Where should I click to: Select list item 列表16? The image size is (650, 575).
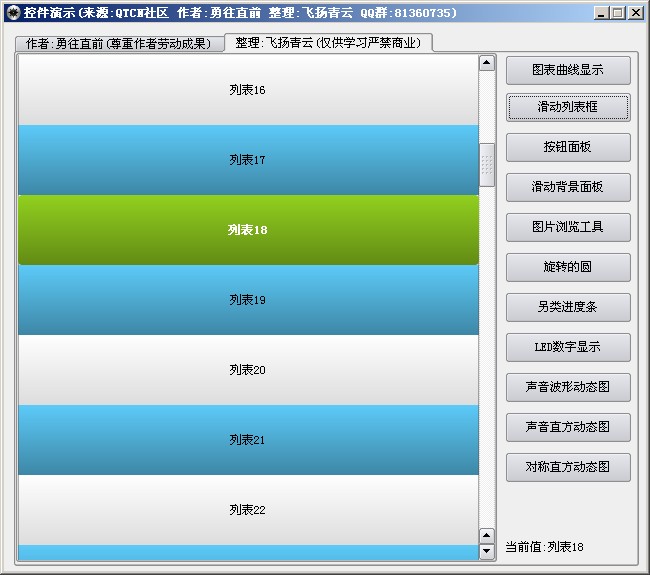pyautogui.click(x=248, y=90)
